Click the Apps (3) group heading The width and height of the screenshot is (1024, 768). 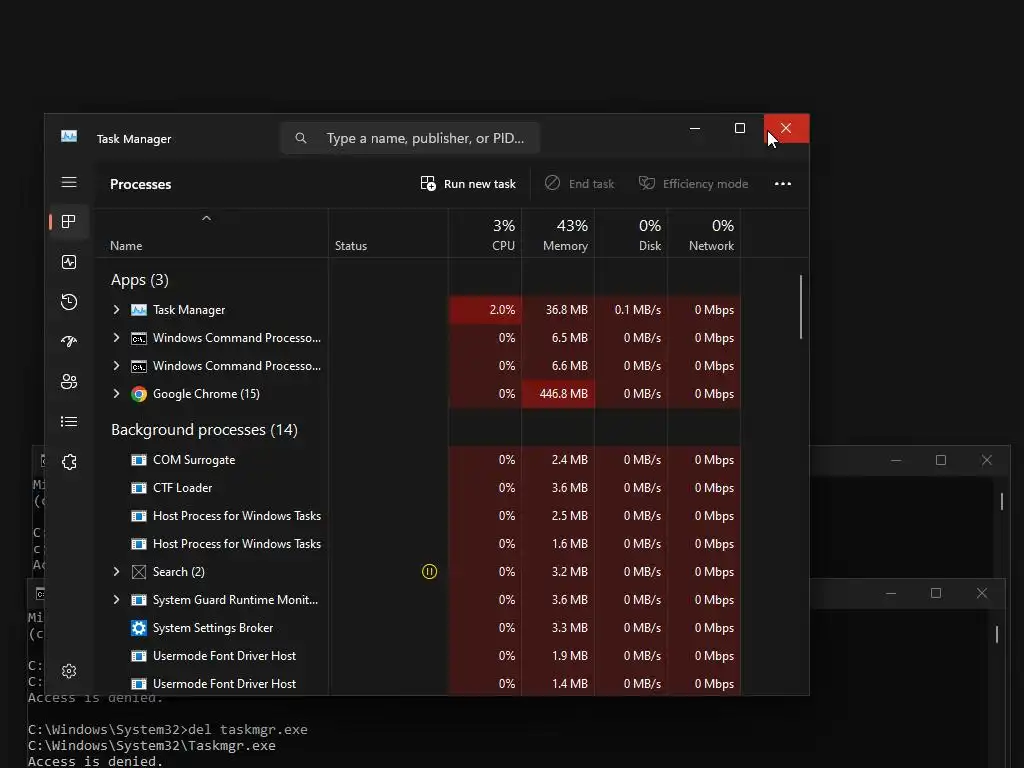(x=140, y=280)
